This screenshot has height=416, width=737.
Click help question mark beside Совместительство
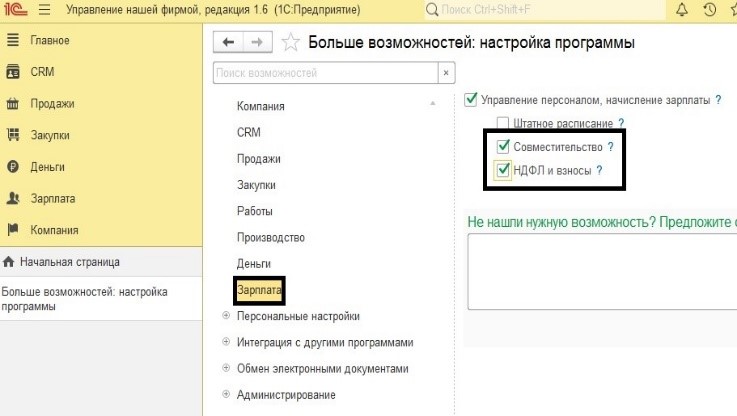610,147
